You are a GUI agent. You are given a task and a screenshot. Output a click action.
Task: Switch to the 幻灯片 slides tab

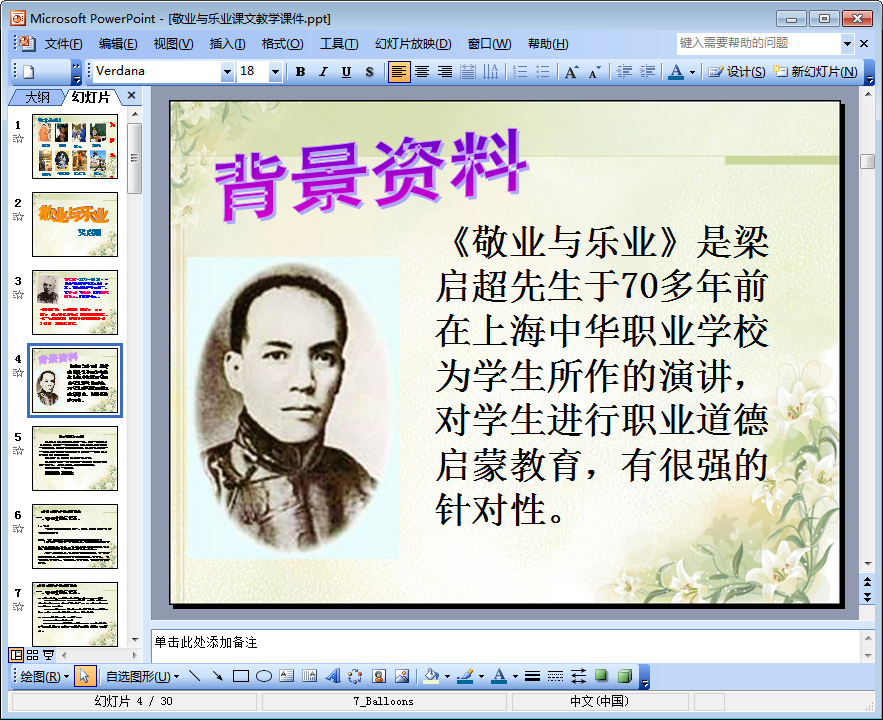coord(91,97)
